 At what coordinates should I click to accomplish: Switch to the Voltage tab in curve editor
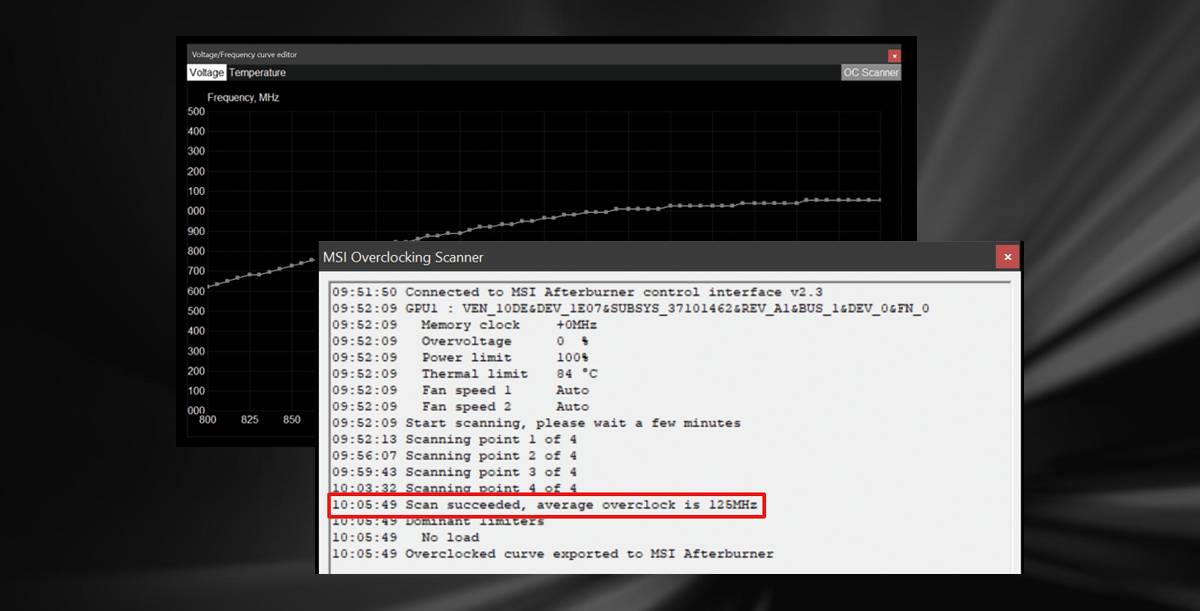click(x=206, y=73)
